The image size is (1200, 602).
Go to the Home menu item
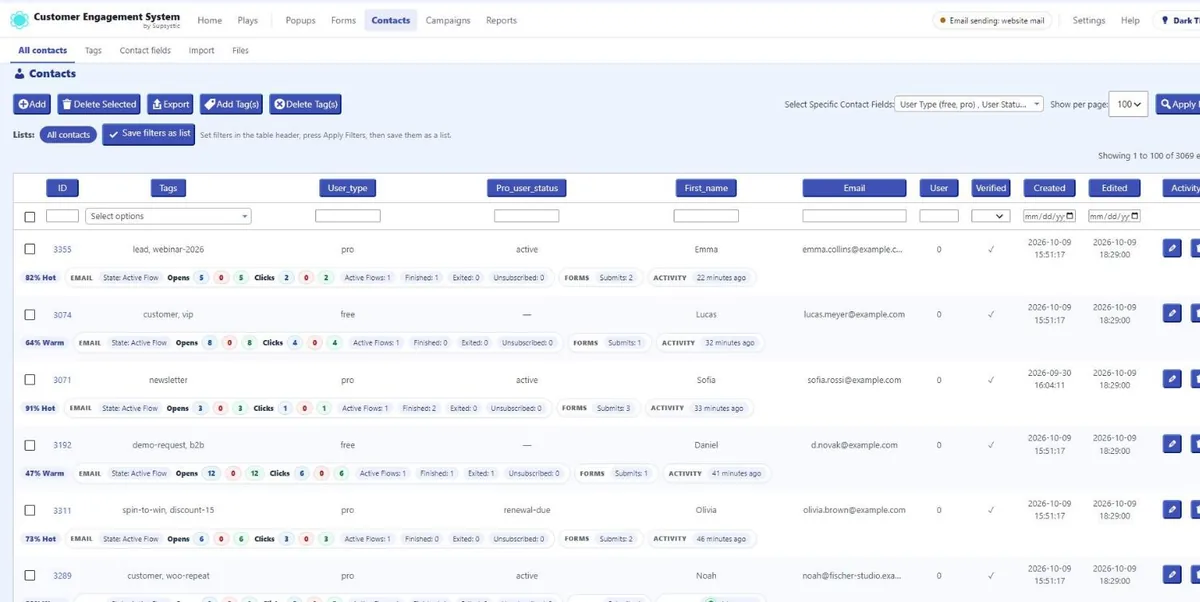(x=209, y=20)
